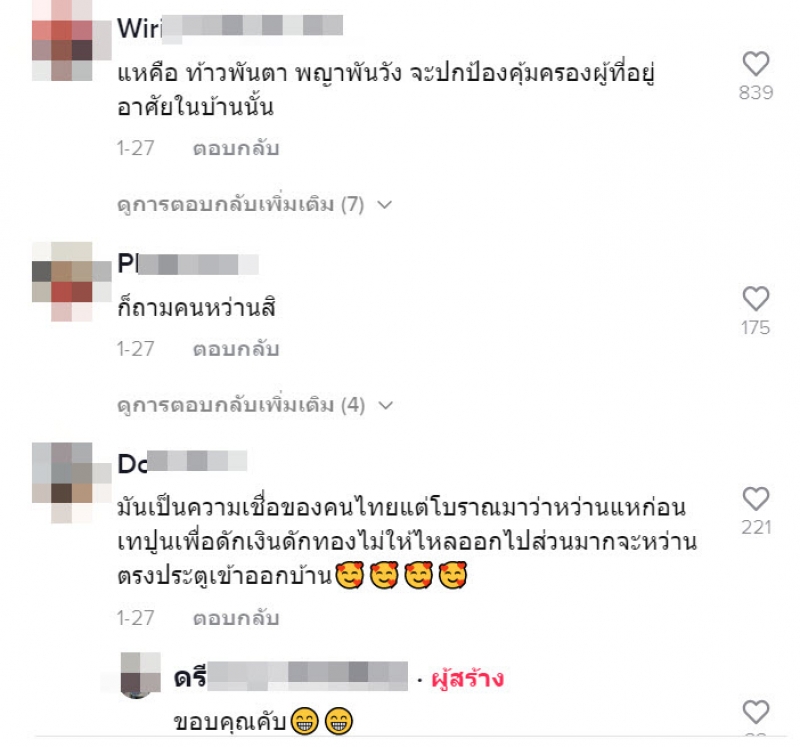Click the chevron next to (4) replies
This screenshot has width=800, height=747.
point(386,406)
